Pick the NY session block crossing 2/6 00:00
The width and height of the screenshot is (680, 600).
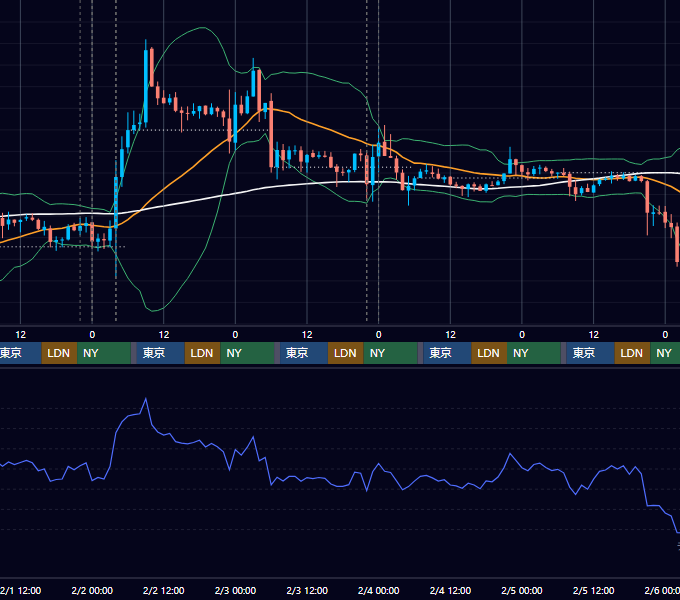(665, 353)
